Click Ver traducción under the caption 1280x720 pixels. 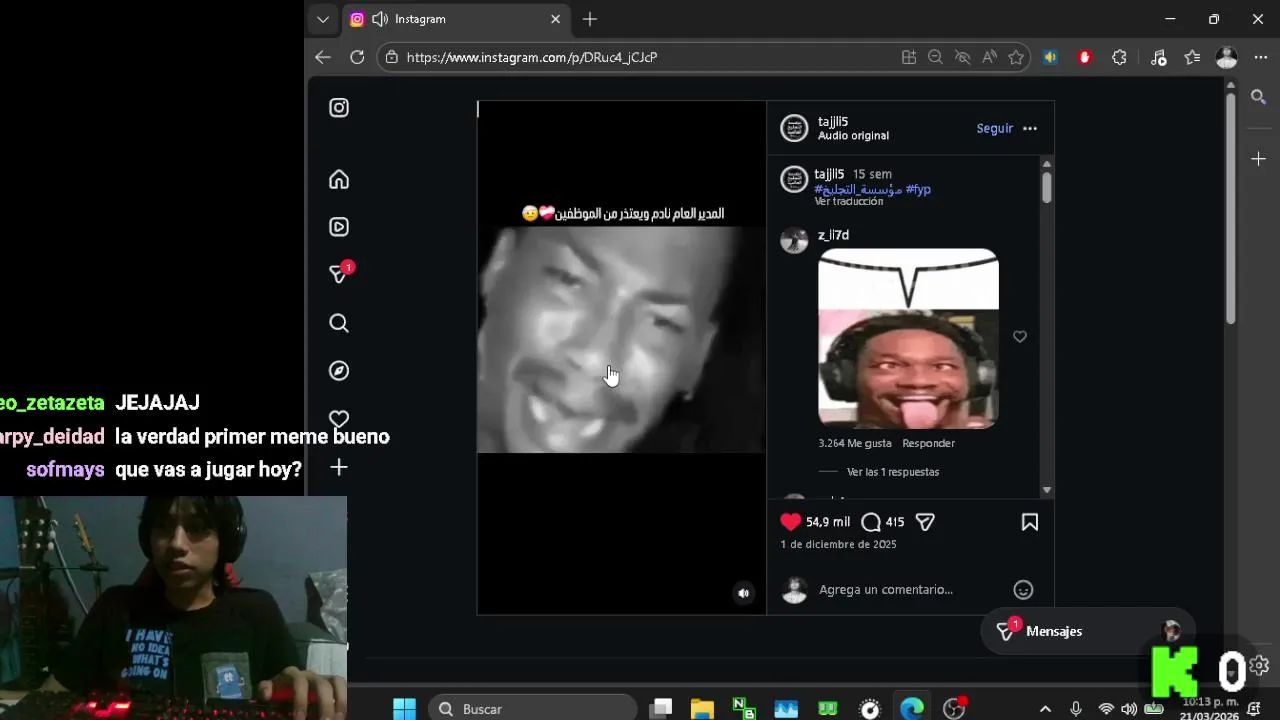tap(848, 201)
